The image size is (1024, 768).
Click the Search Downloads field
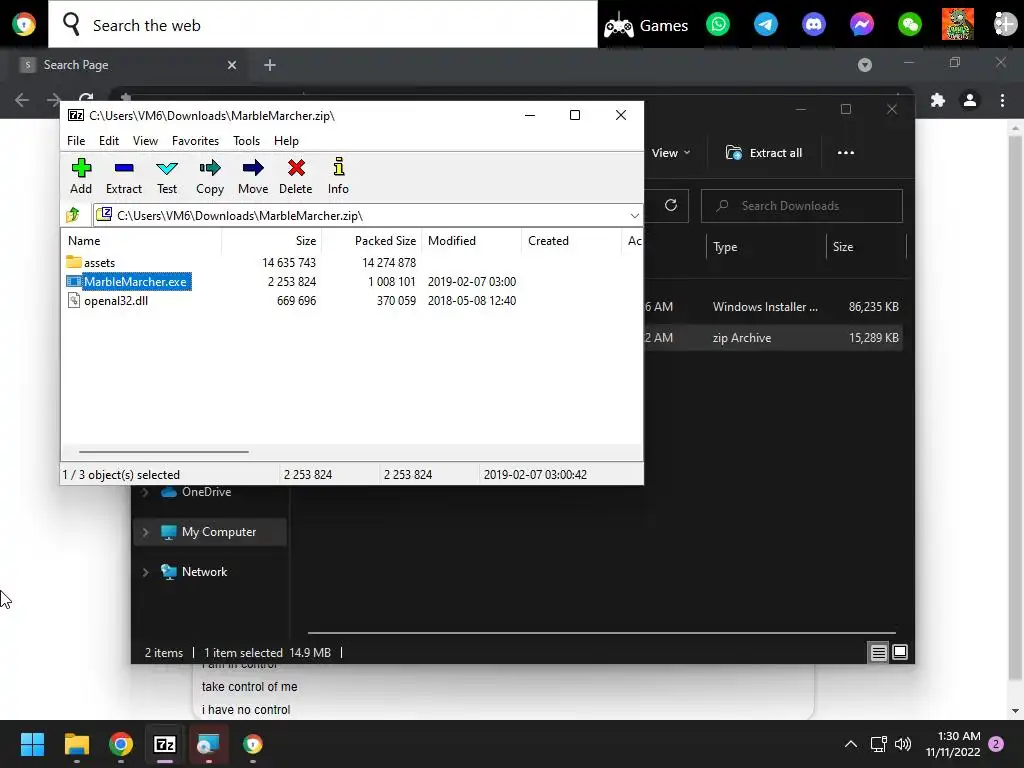(x=802, y=206)
